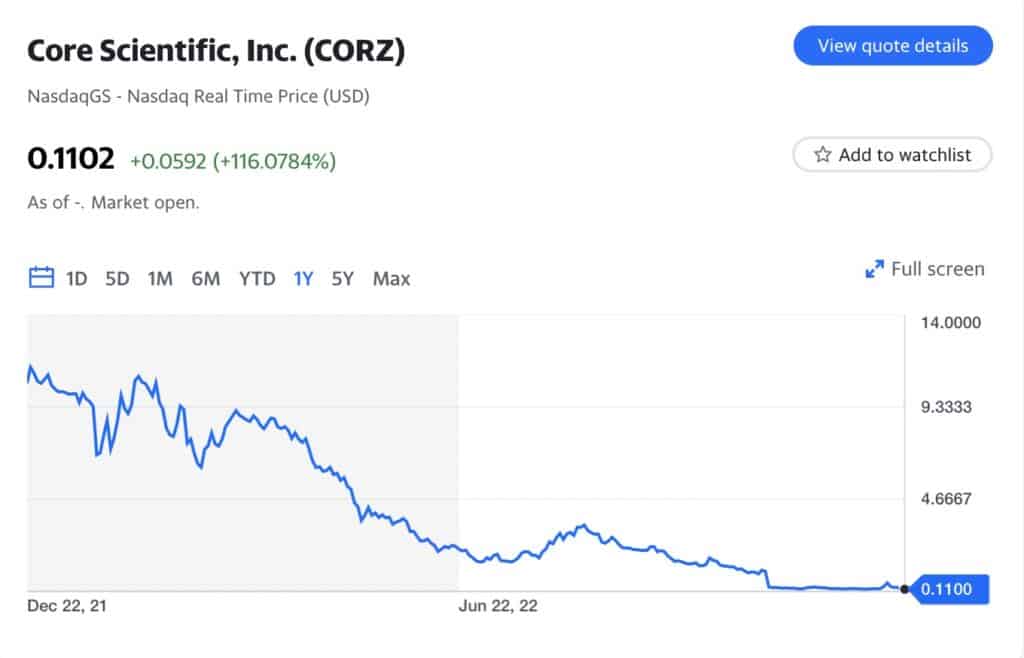This screenshot has height=658, width=1024.
Task: Click View quote details button
Action: (892, 46)
